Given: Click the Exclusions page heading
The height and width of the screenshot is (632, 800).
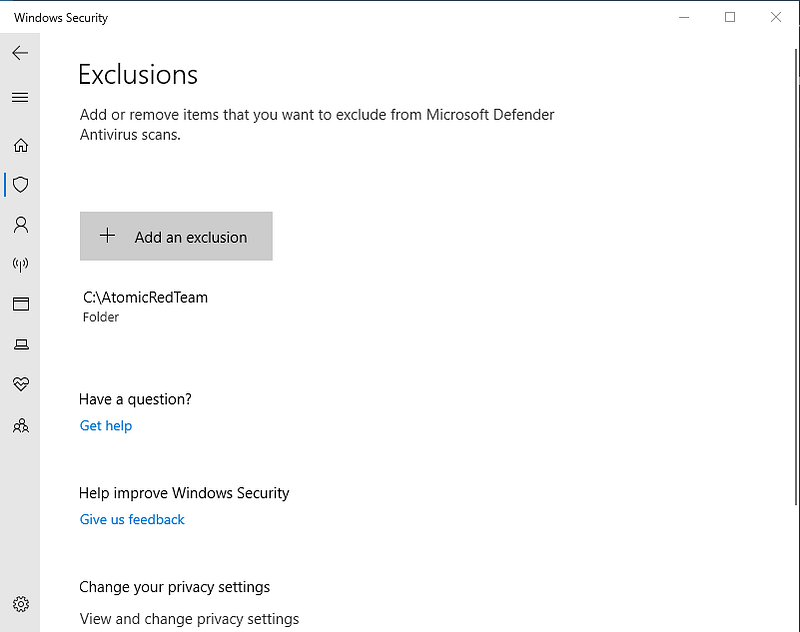Looking at the screenshot, I should coord(138,75).
